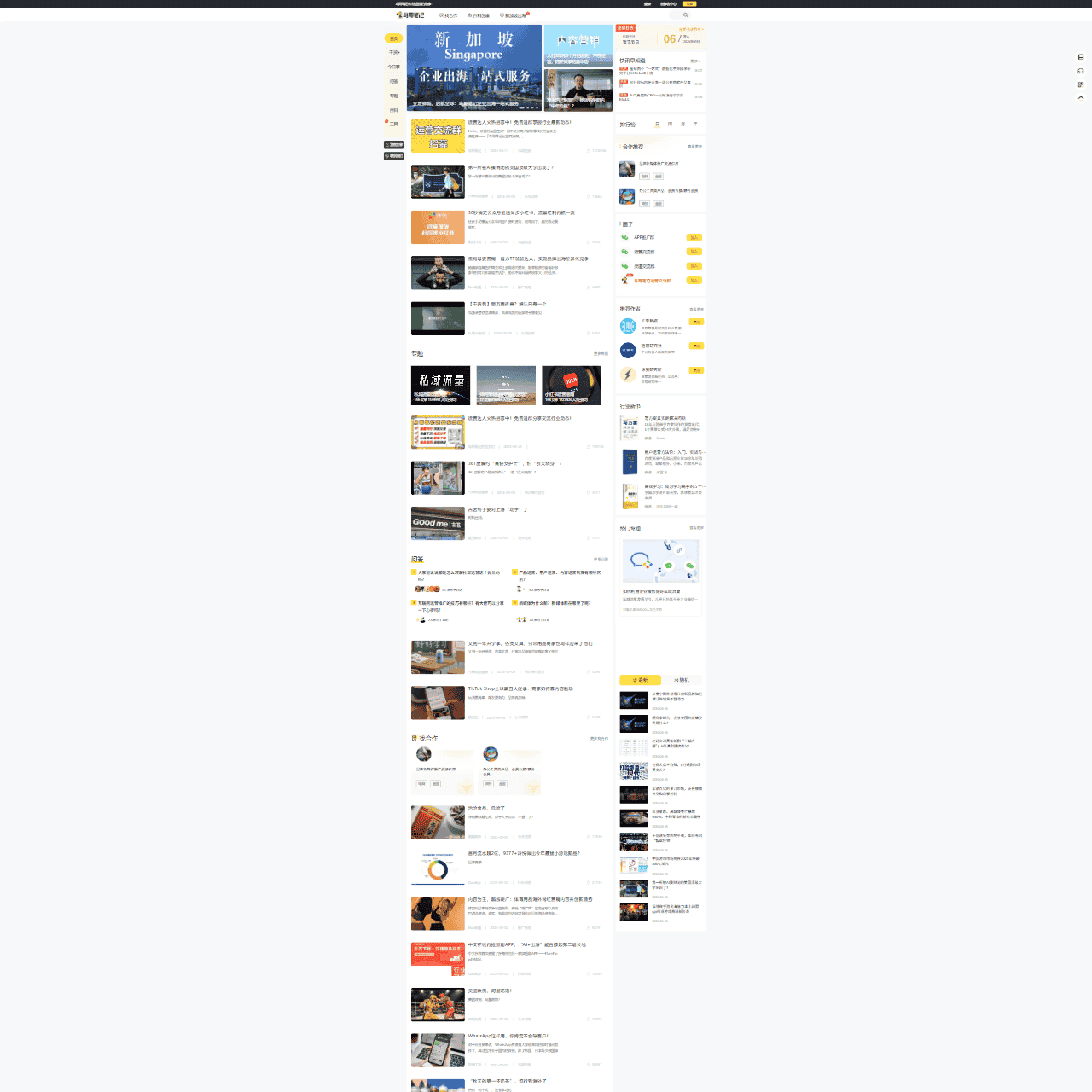This screenshot has width=1092, height=1092.
Task: Expand more 快讯早知道 news items
Action: pos(695,61)
